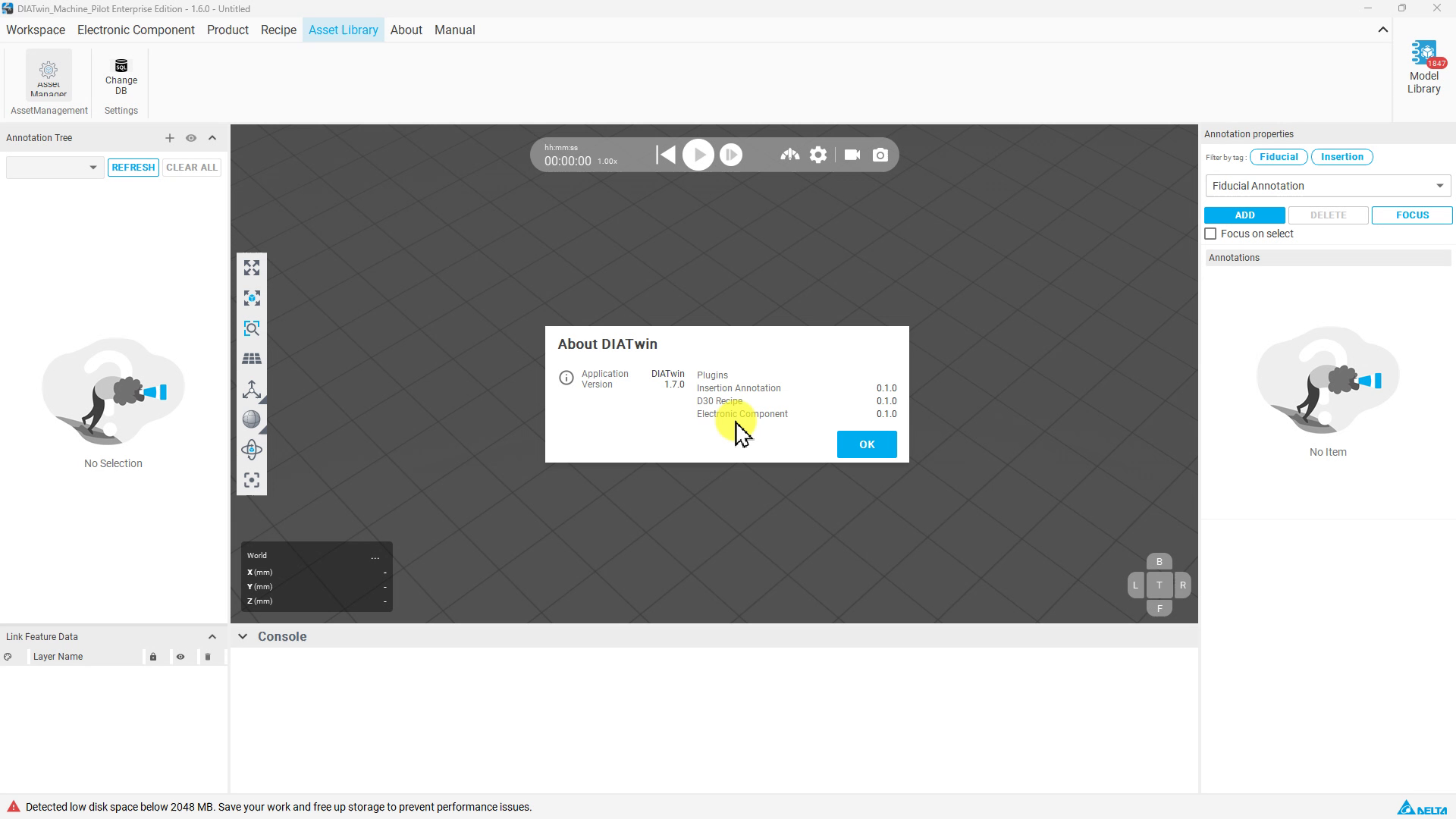The width and height of the screenshot is (1456, 819).
Task: Take a viewport snapshot with camera
Action: click(880, 155)
